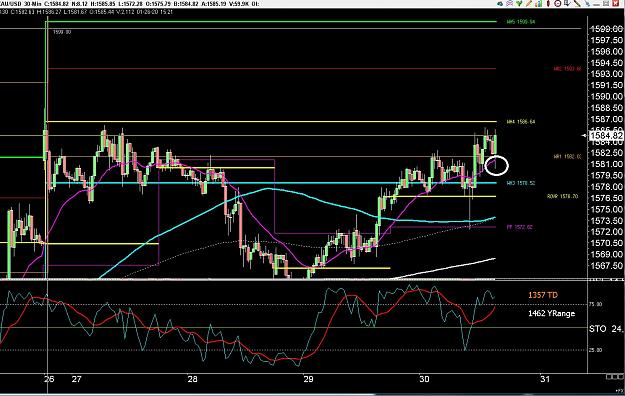This screenshot has height=396, width=625.
Task: Click the gray pin toolbar icon
Action: pyautogui.click(x=588, y=4)
